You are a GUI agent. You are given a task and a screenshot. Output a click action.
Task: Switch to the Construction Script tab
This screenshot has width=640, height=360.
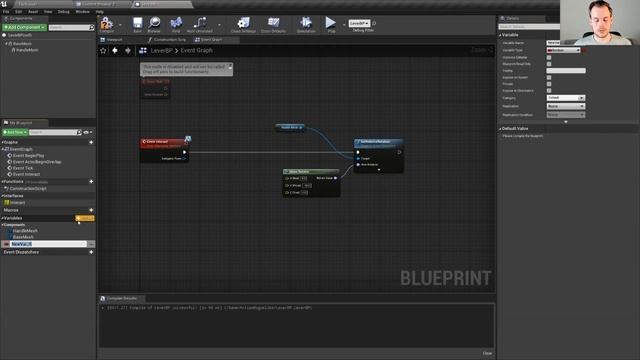click(x=167, y=40)
